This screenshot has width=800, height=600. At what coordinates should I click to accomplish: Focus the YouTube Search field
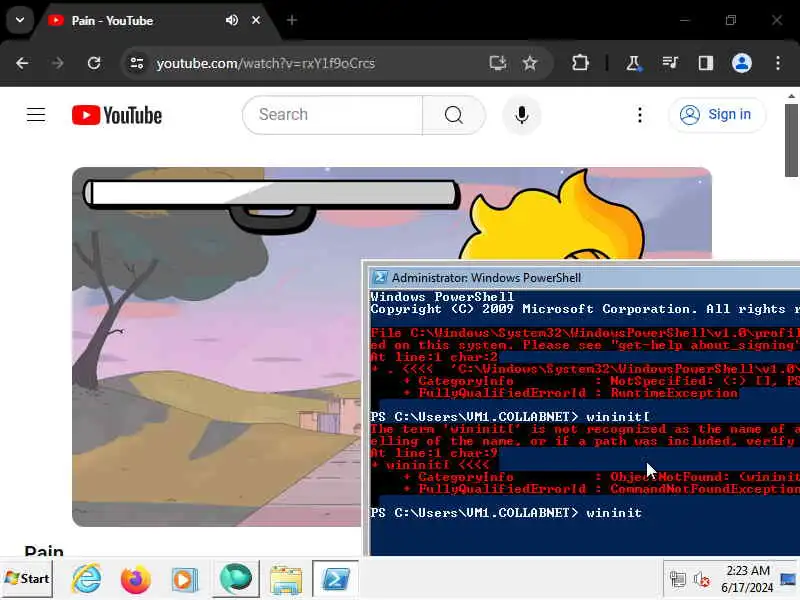point(333,115)
